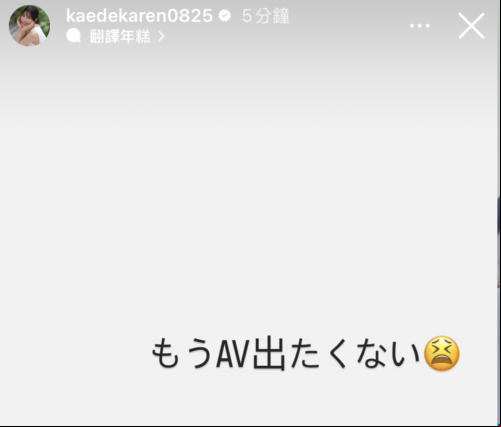
Task: Click the ending ない in the caption
Action: (x=388, y=354)
